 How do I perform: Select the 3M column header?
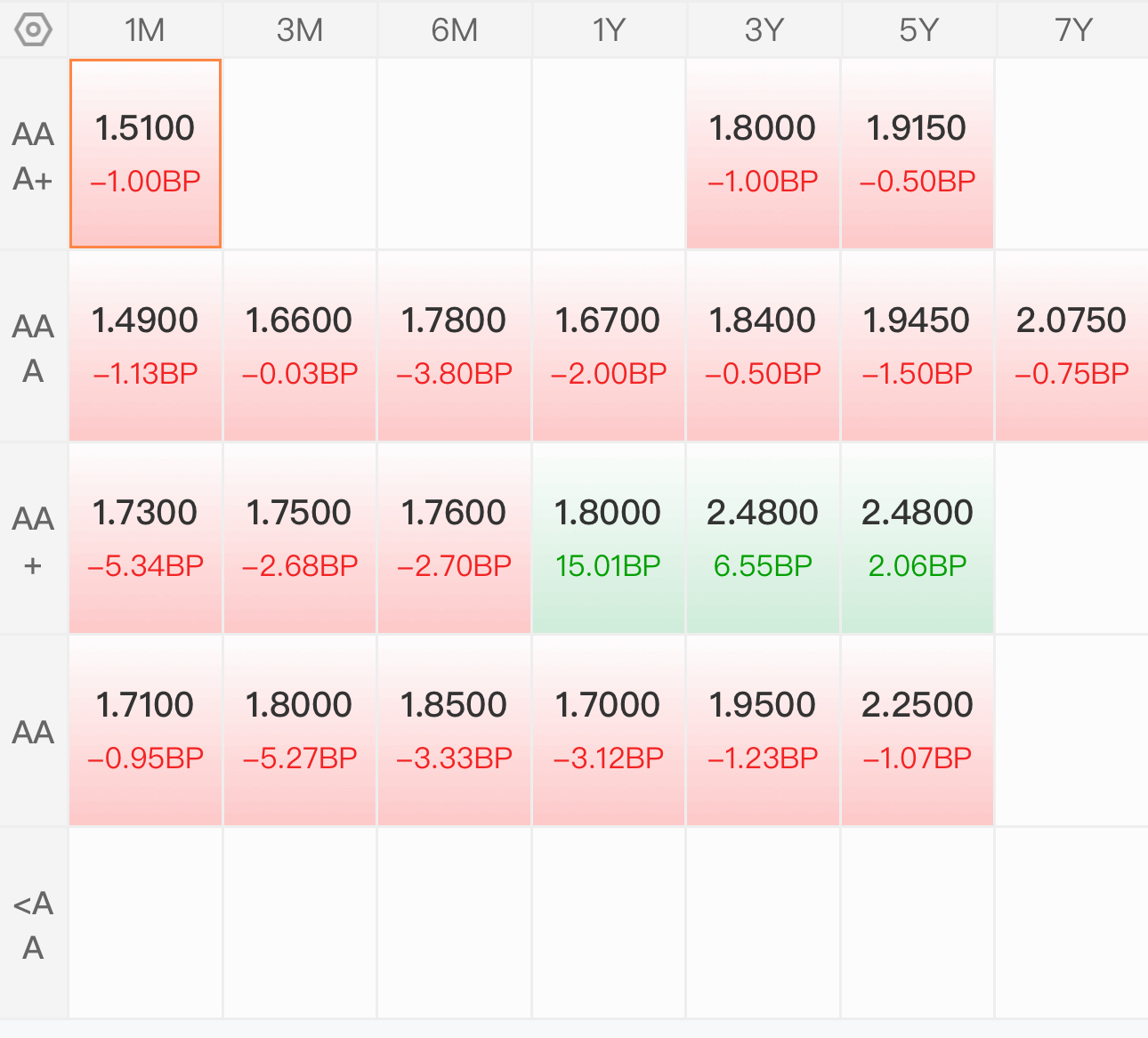pyautogui.click(x=300, y=30)
